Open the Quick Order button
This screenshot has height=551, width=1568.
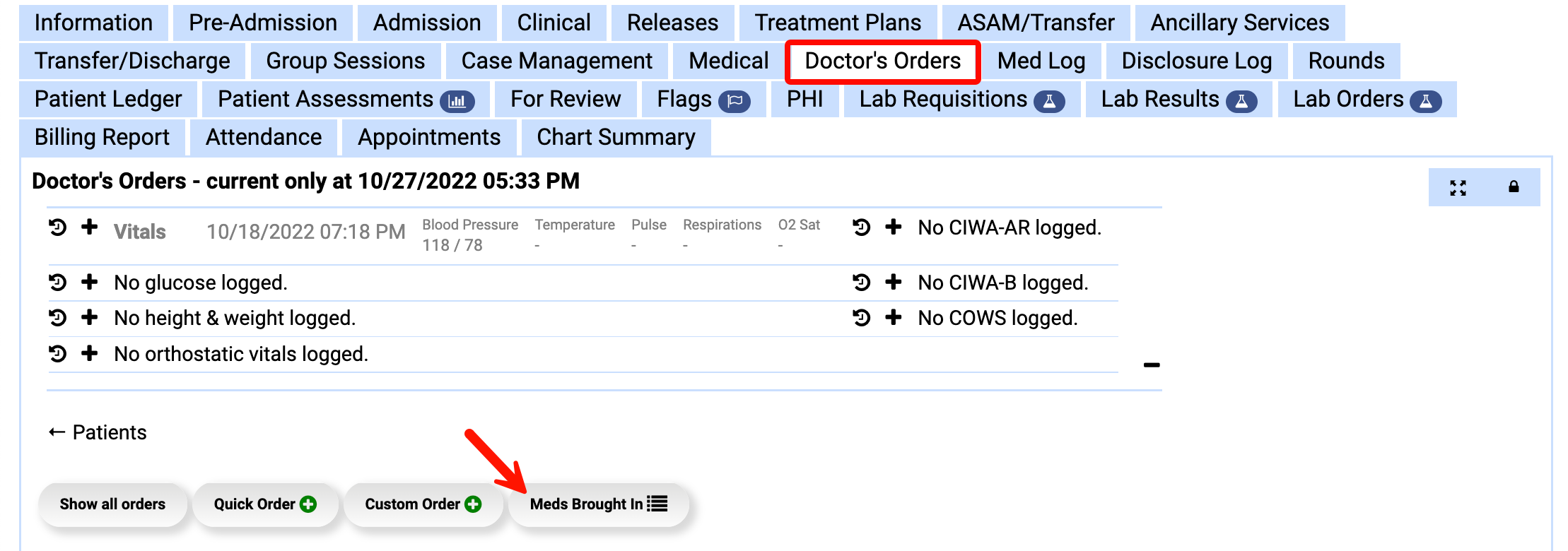click(x=265, y=504)
